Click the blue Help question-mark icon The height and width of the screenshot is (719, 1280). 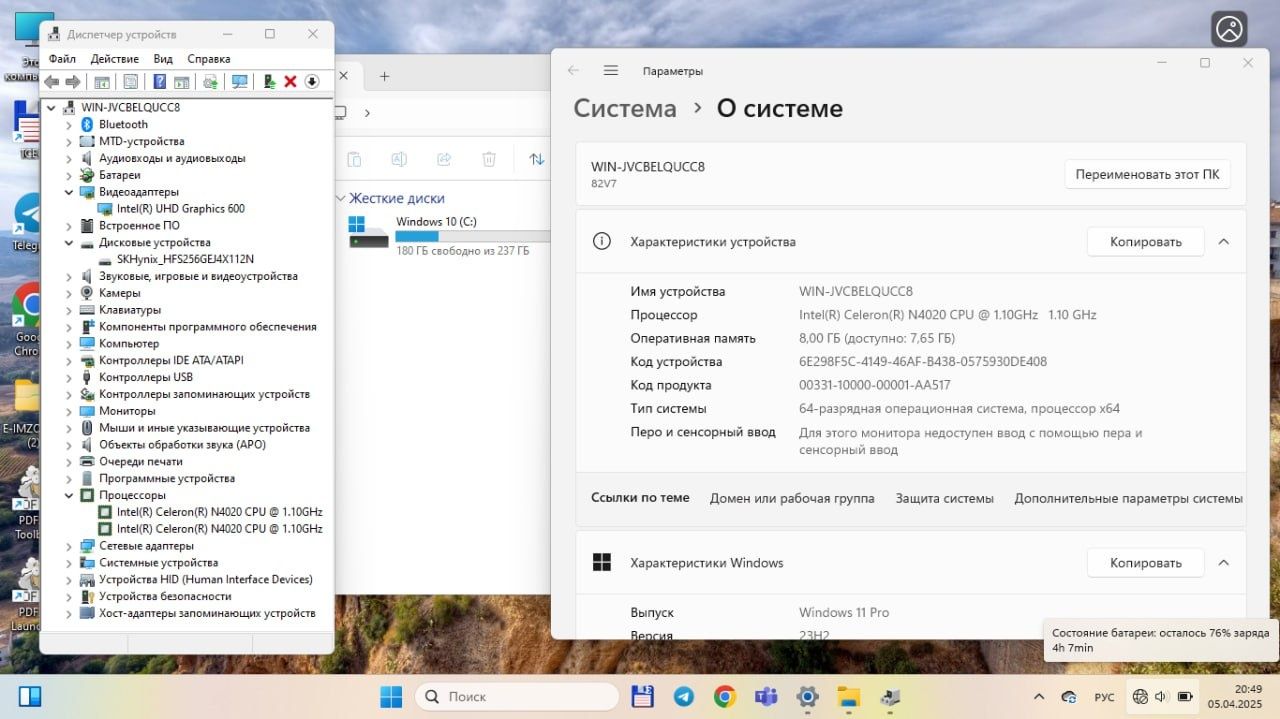tap(159, 82)
